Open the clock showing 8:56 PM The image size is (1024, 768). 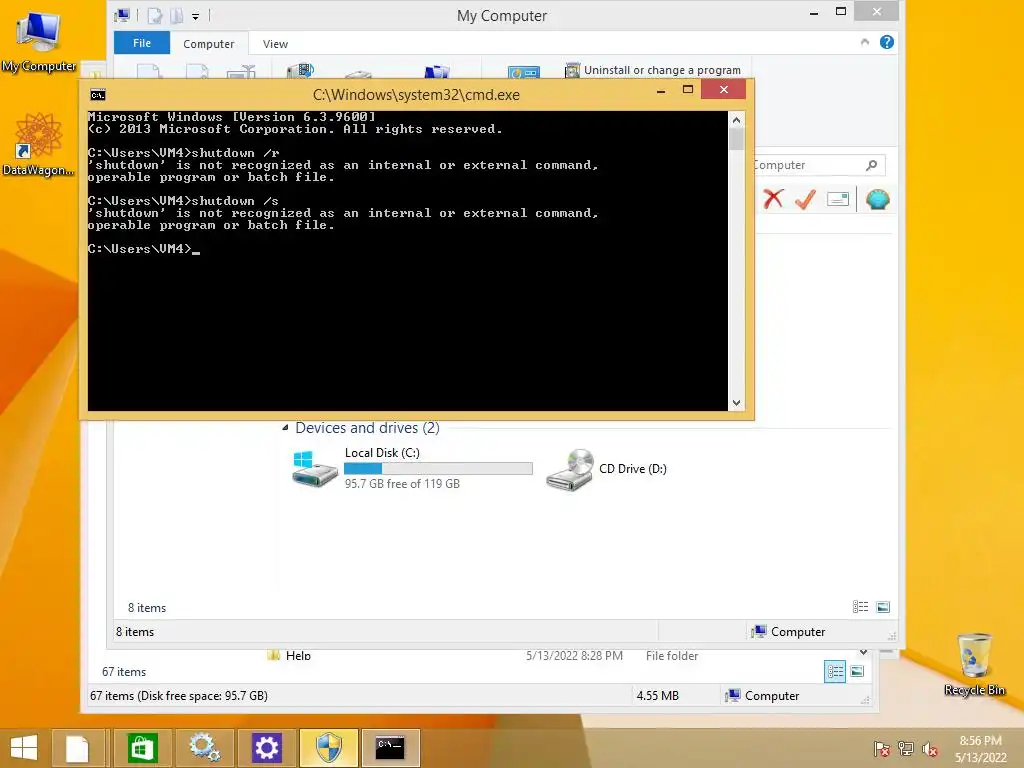(x=980, y=749)
